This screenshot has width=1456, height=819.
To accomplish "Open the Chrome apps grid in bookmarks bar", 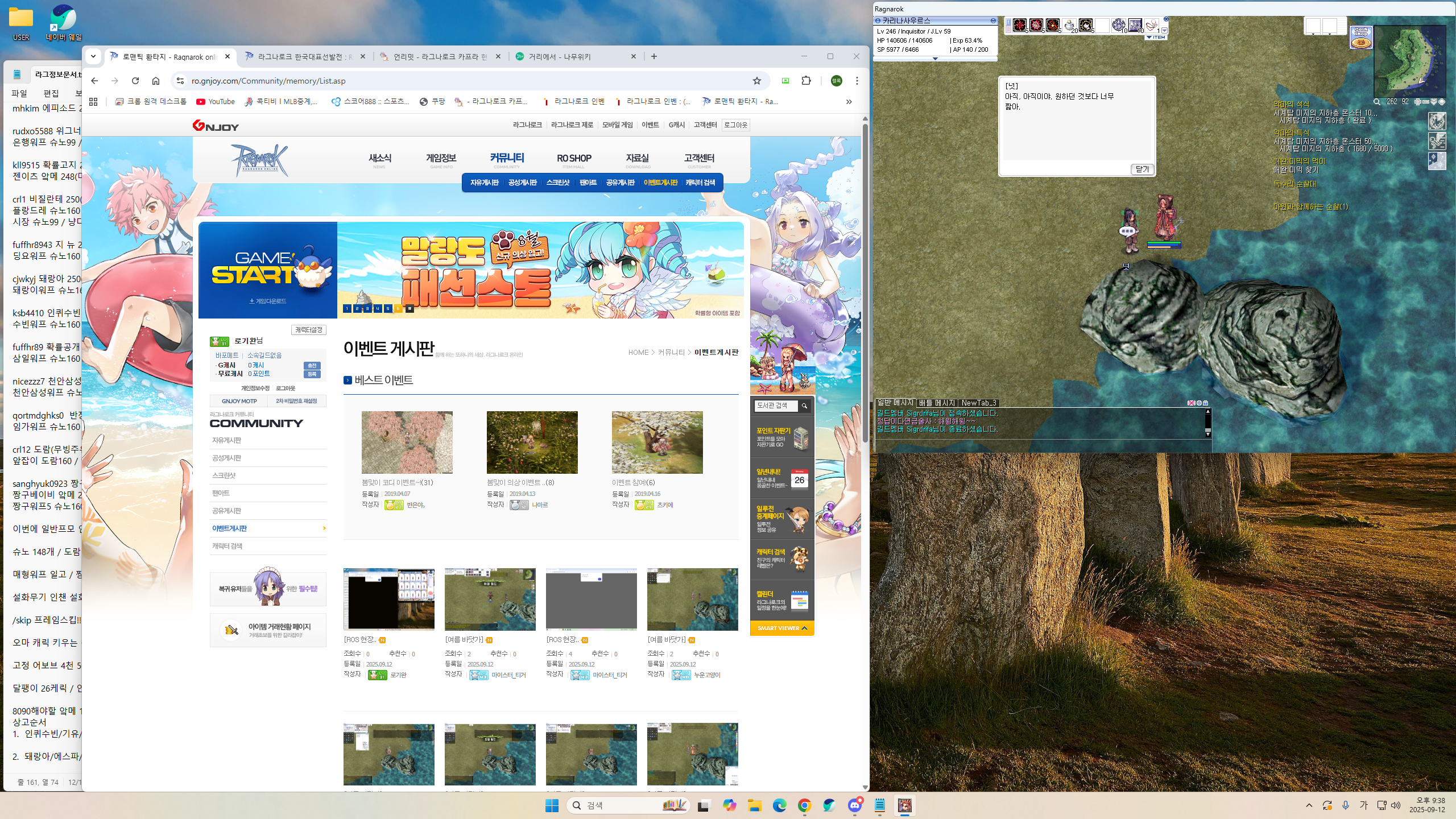I will click(x=93, y=101).
